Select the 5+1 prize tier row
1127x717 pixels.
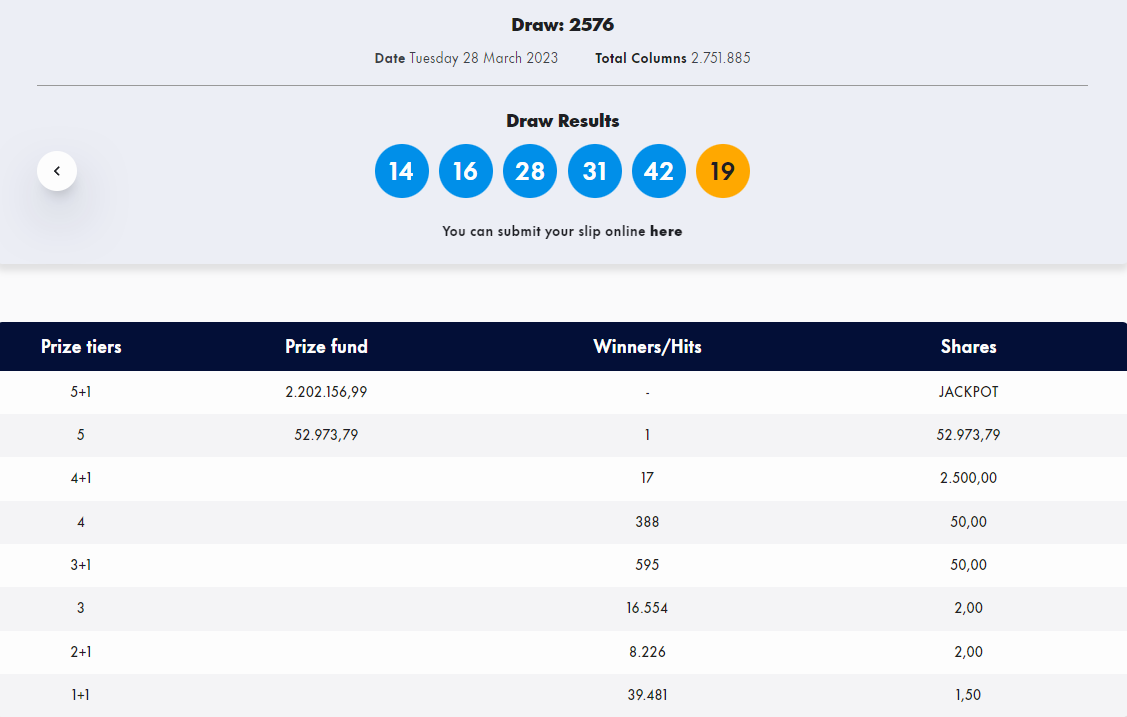coord(81,392)
